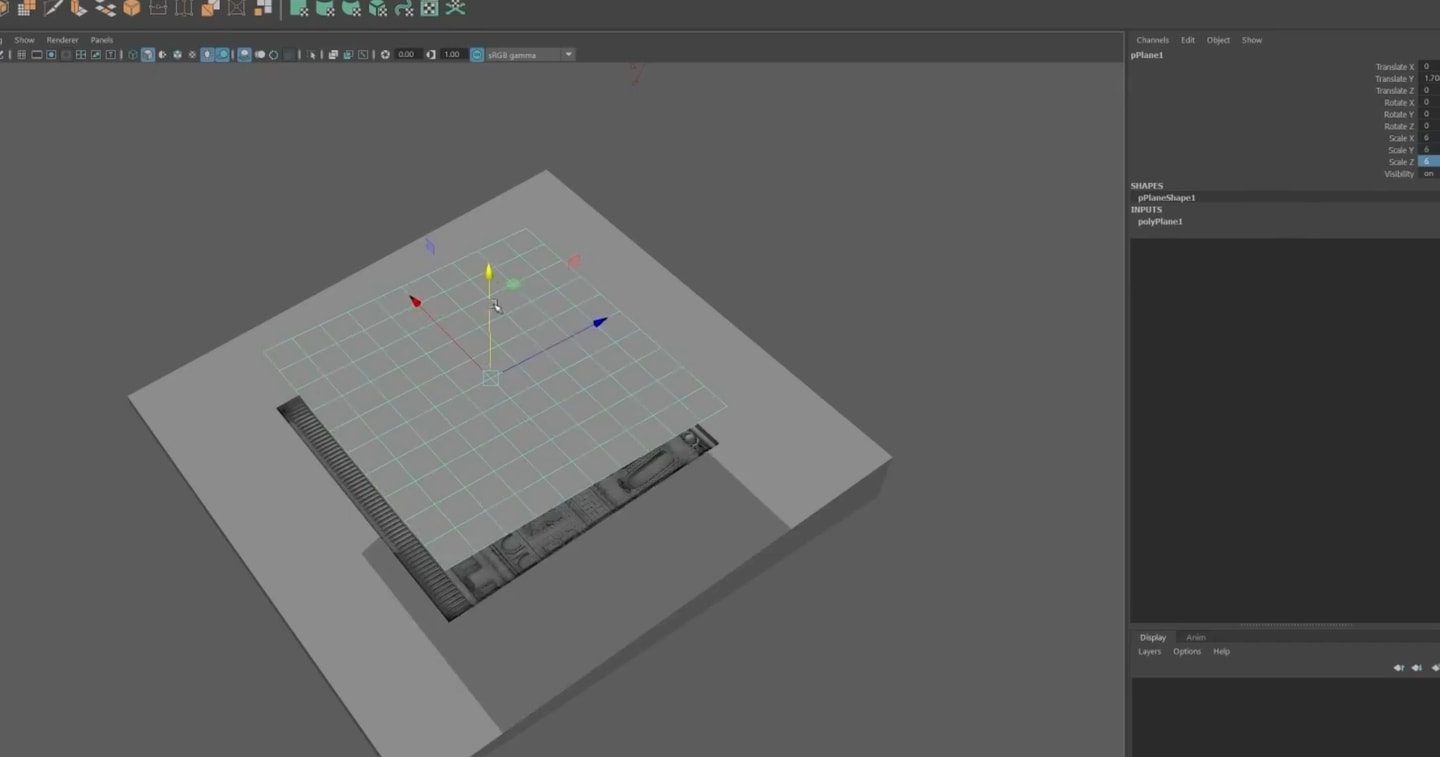
Task: Expand the polyPlane1 input node
Action: click(x=1160, y=221)
